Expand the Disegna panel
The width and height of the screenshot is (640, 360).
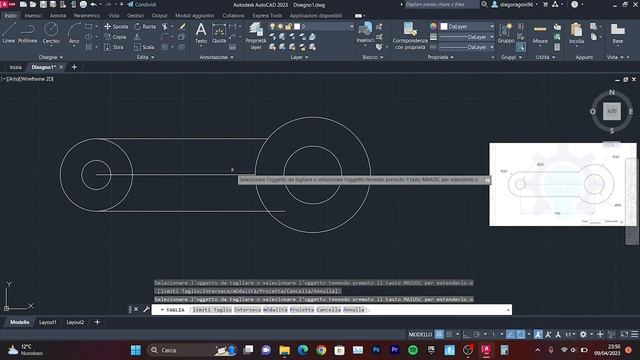[51, 57]
